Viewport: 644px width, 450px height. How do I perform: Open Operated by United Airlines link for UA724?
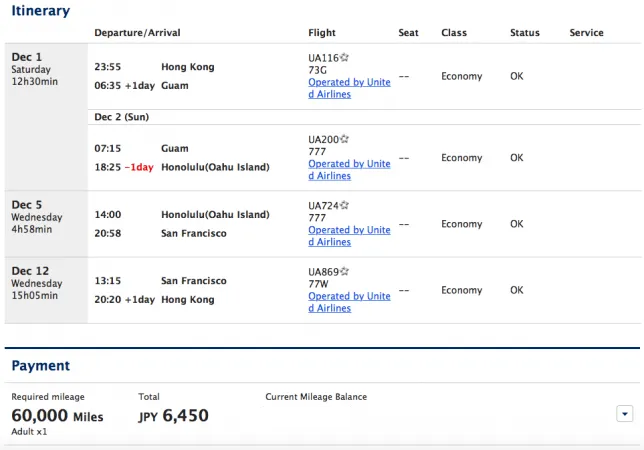click(x=349, y=236)
